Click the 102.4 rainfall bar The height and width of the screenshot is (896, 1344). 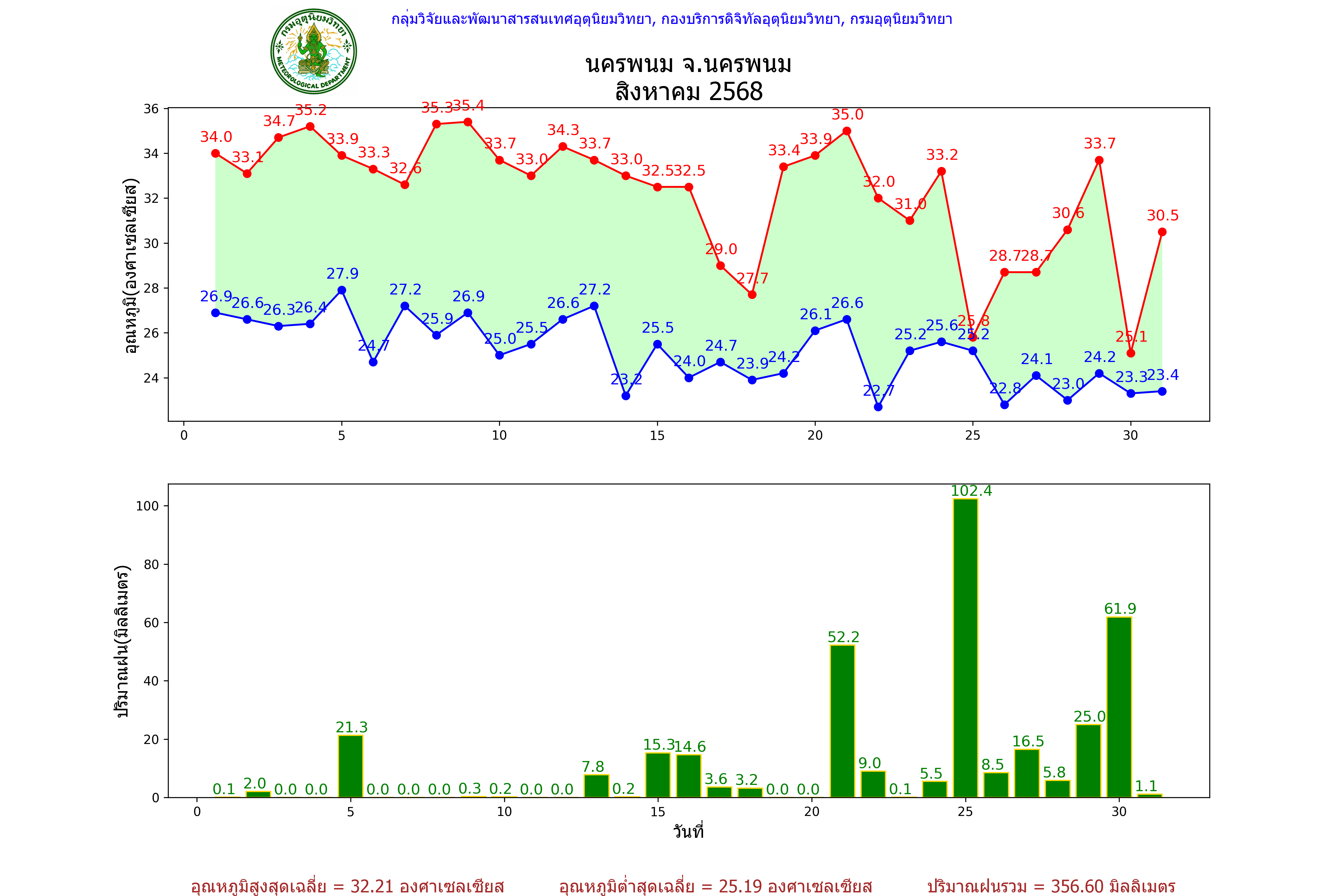[x=965, y=648]
